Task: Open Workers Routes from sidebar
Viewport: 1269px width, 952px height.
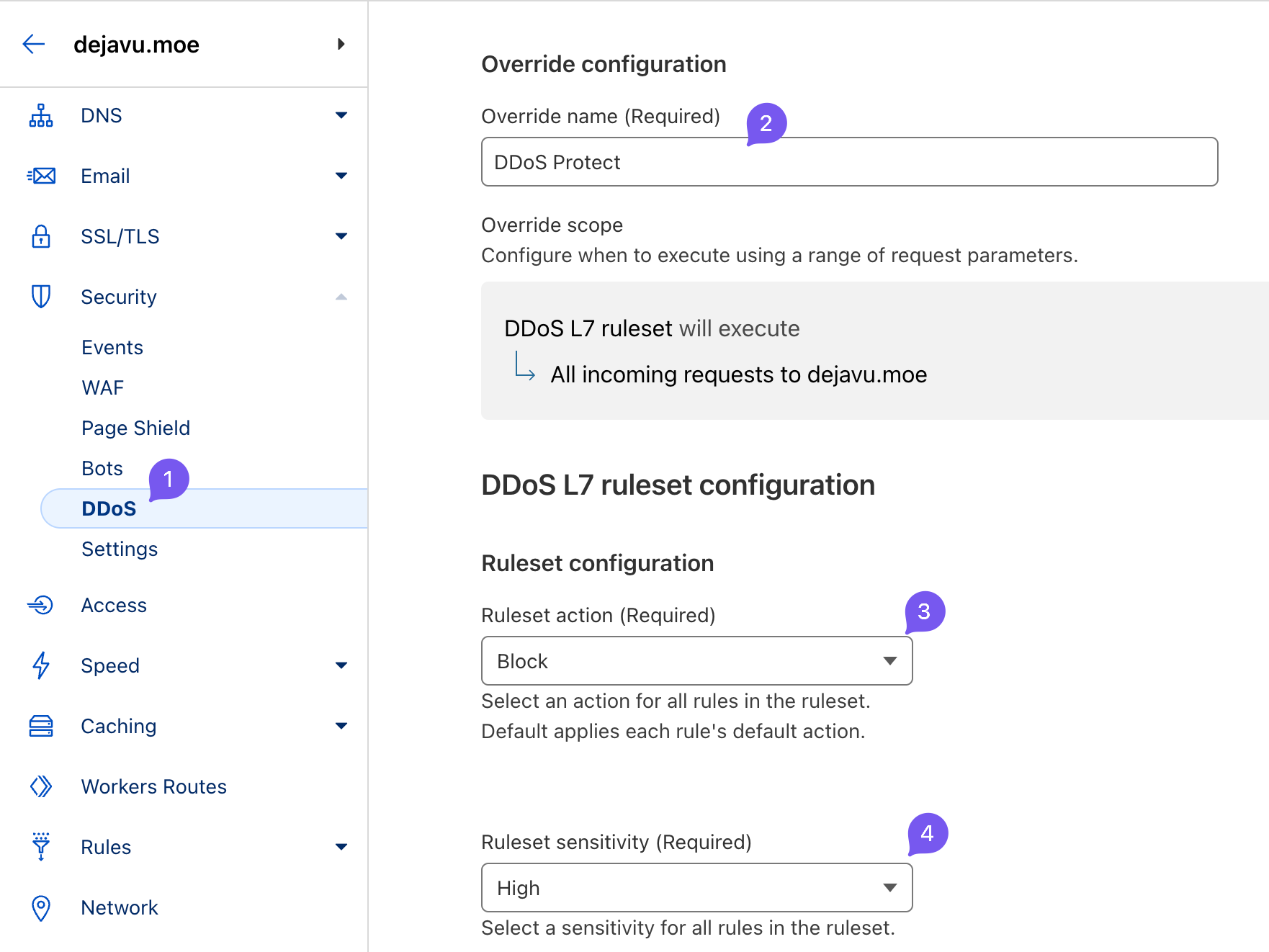Action: [153, 786]
